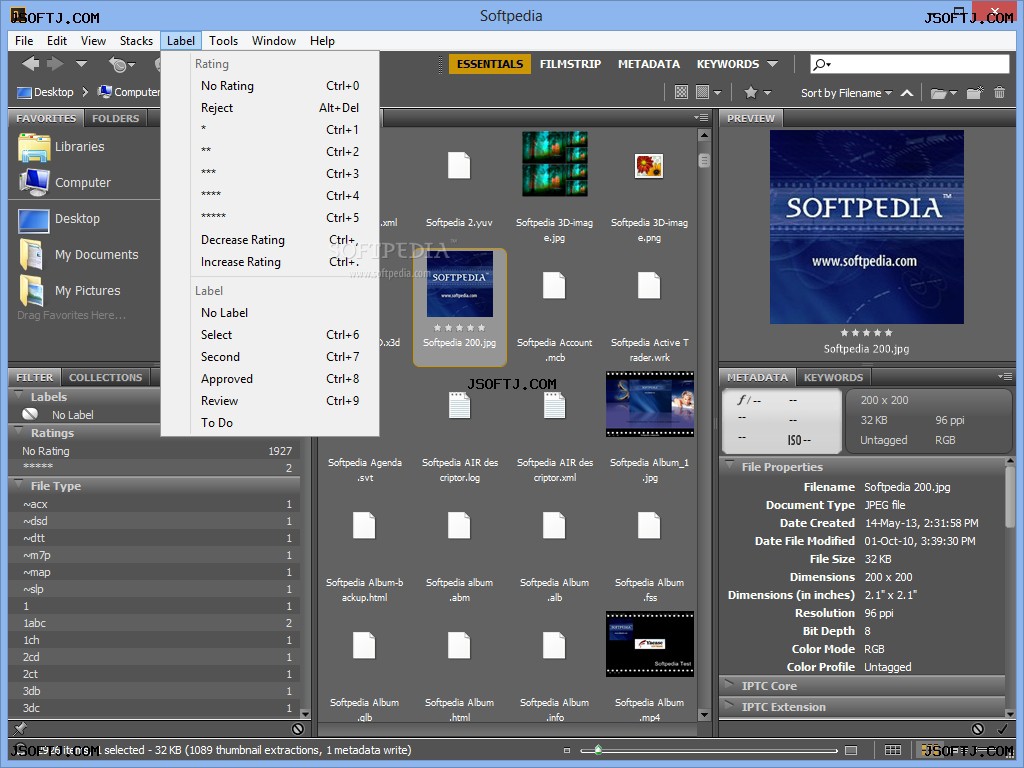Screen dimensions: 1024x768
Task: Toggle the 3dc file type filter
Action: [x=154, y=708]
